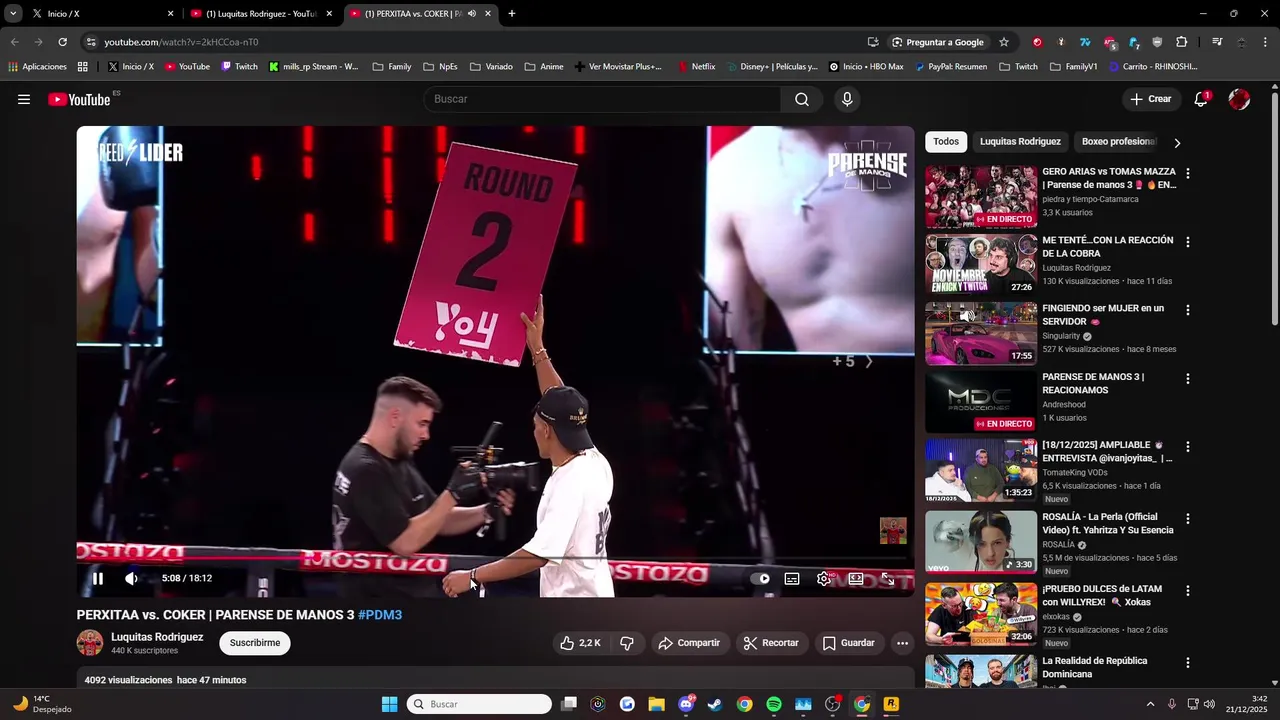Open the PayPal: Resumen bookmark
Viewport: 1280px width, 720px height.
coord(950,67)
